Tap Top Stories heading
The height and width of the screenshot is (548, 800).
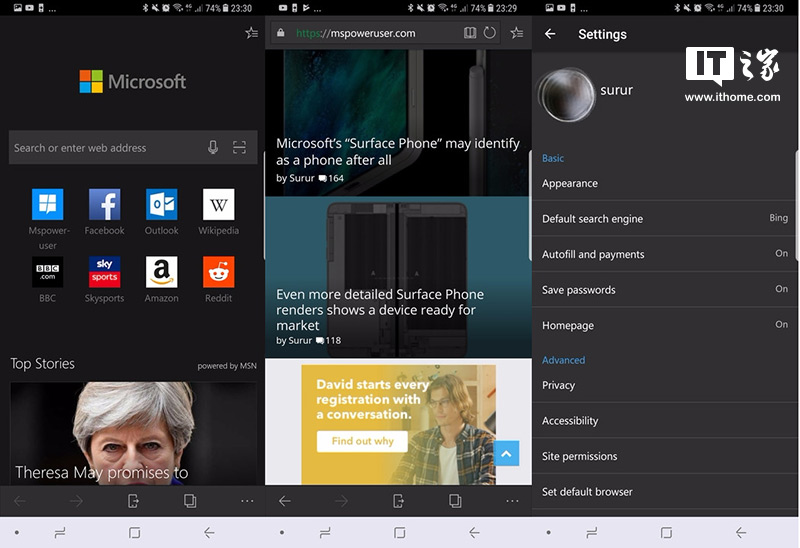[x=42, y=363]
